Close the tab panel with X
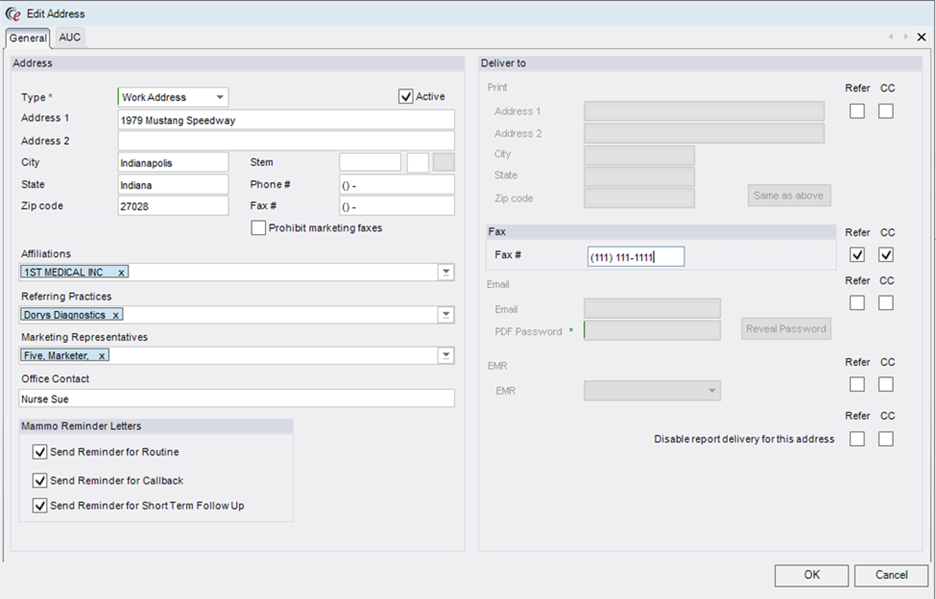This screenshot has width=936, height=599. click(921, 37)
